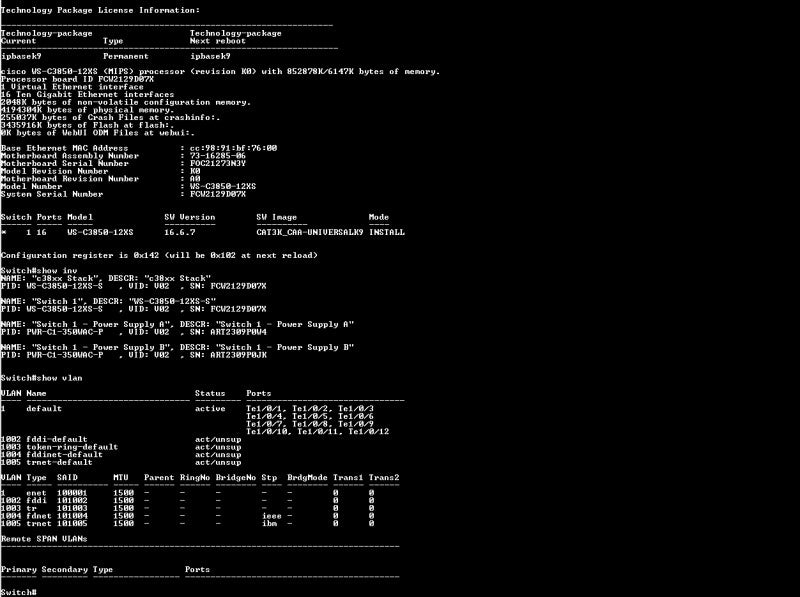Select SAID value '101005'
The image size is (800, 597).
(x=72, y=523)
